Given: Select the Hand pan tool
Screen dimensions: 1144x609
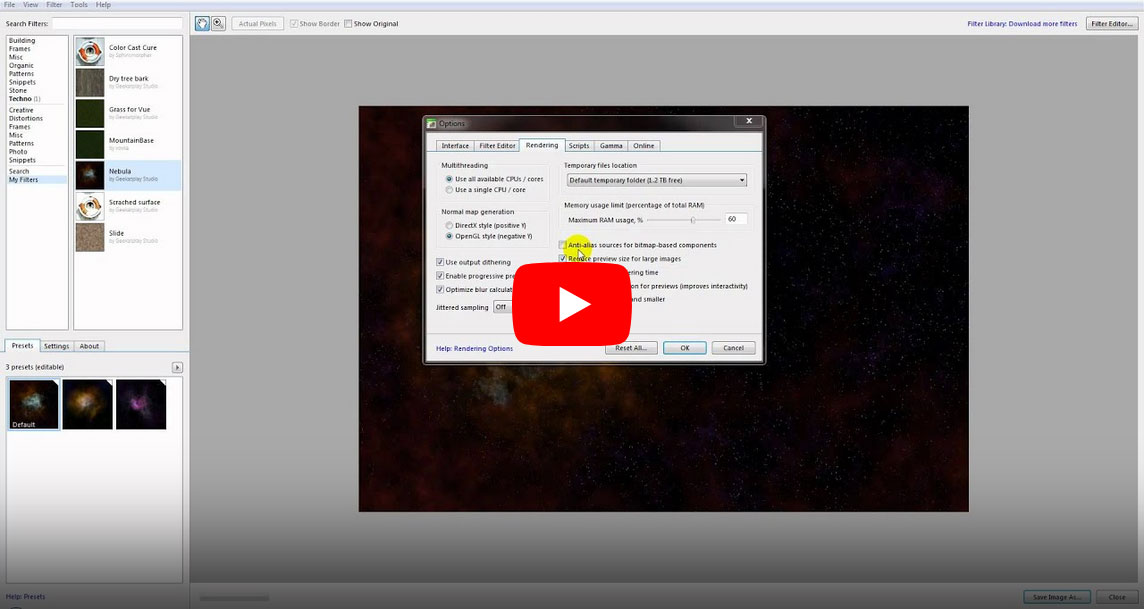Looking at the screenshot, I should (202, 23).
